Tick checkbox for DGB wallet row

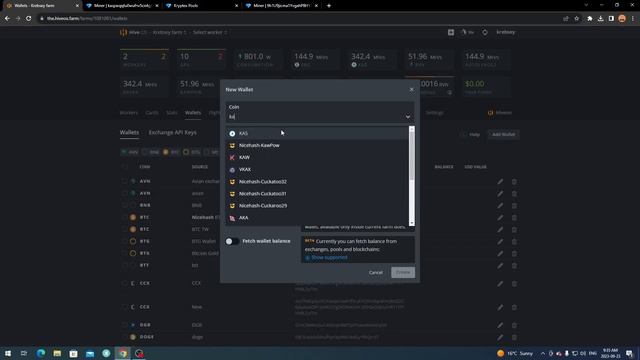125,325
